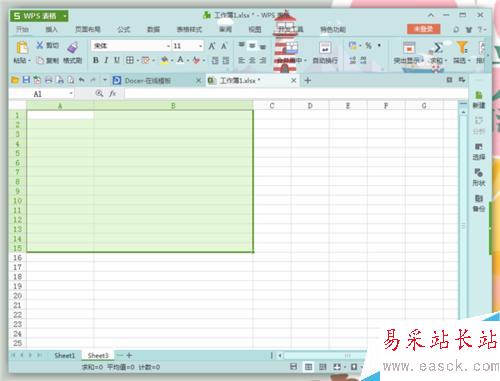Add a new document tab with plus
This screenshot has height=381, width=500.
coord(308,80)
